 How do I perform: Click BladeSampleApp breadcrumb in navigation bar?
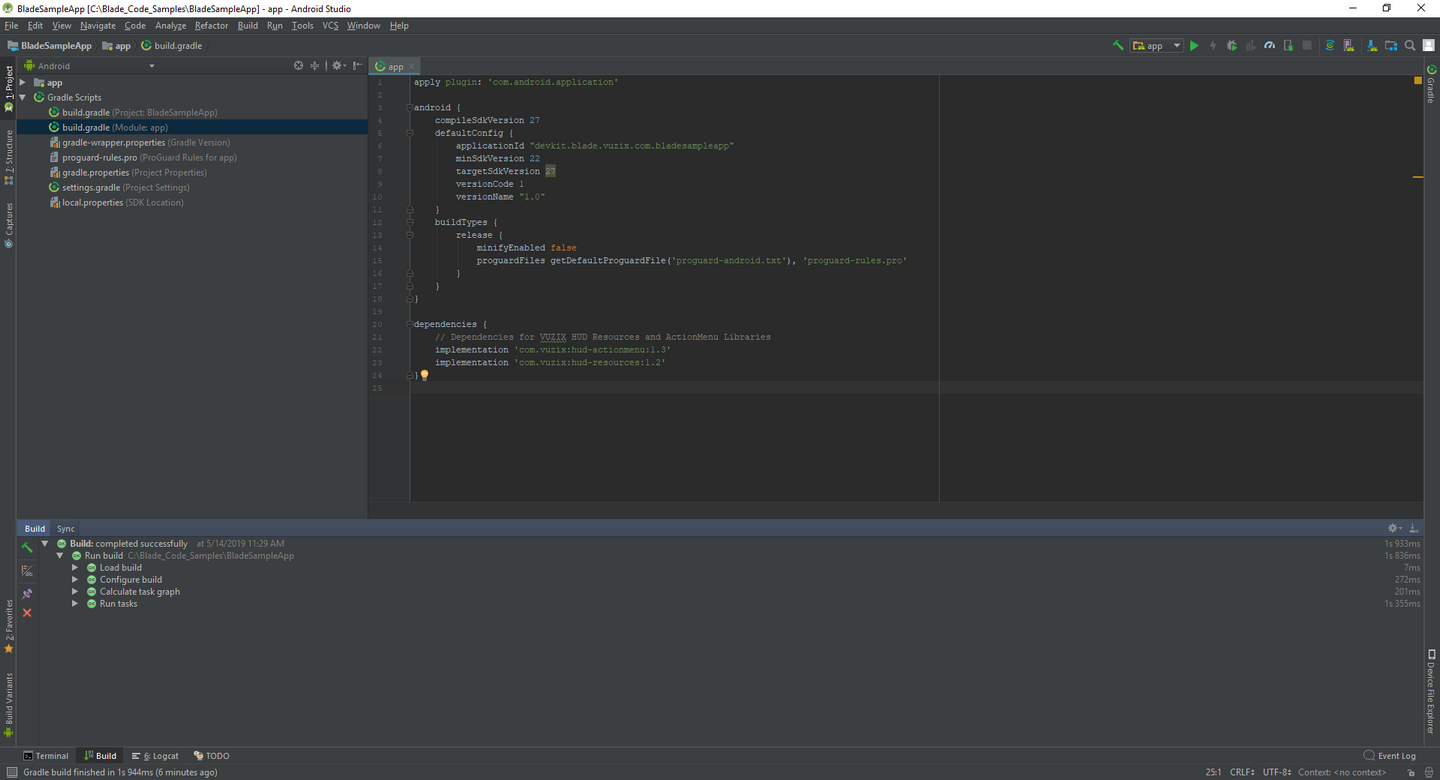[49, 46]
